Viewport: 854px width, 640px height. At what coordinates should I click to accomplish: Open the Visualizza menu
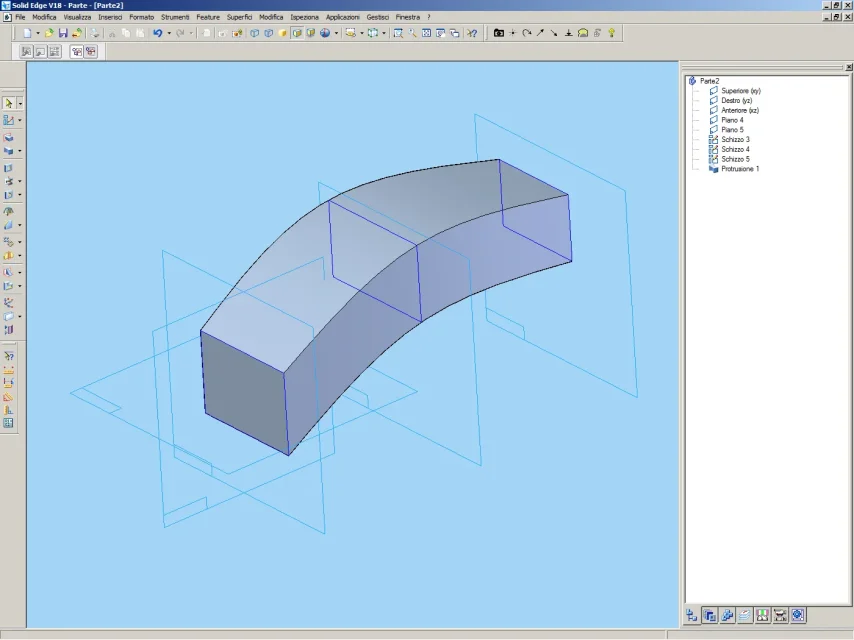(77, 17)
